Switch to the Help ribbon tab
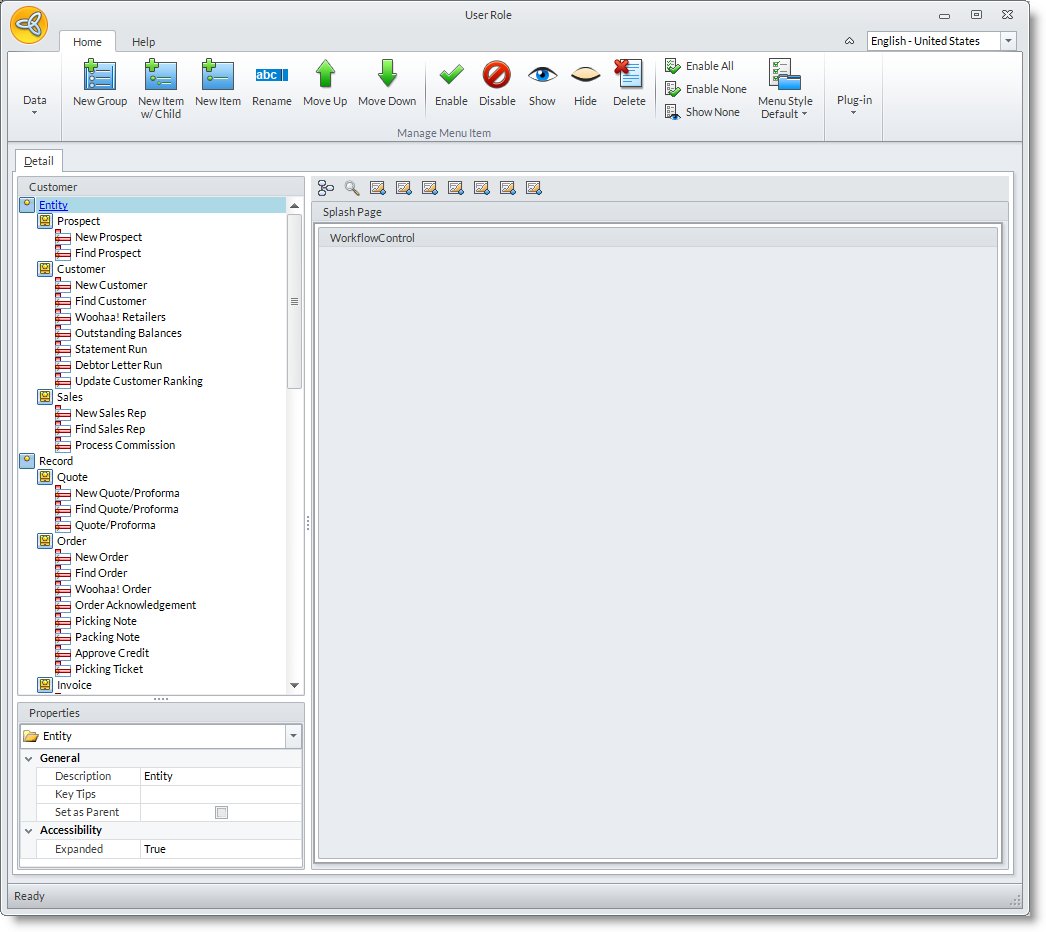The height and width of the screenshot is (932, 1046). coord(144,42)
